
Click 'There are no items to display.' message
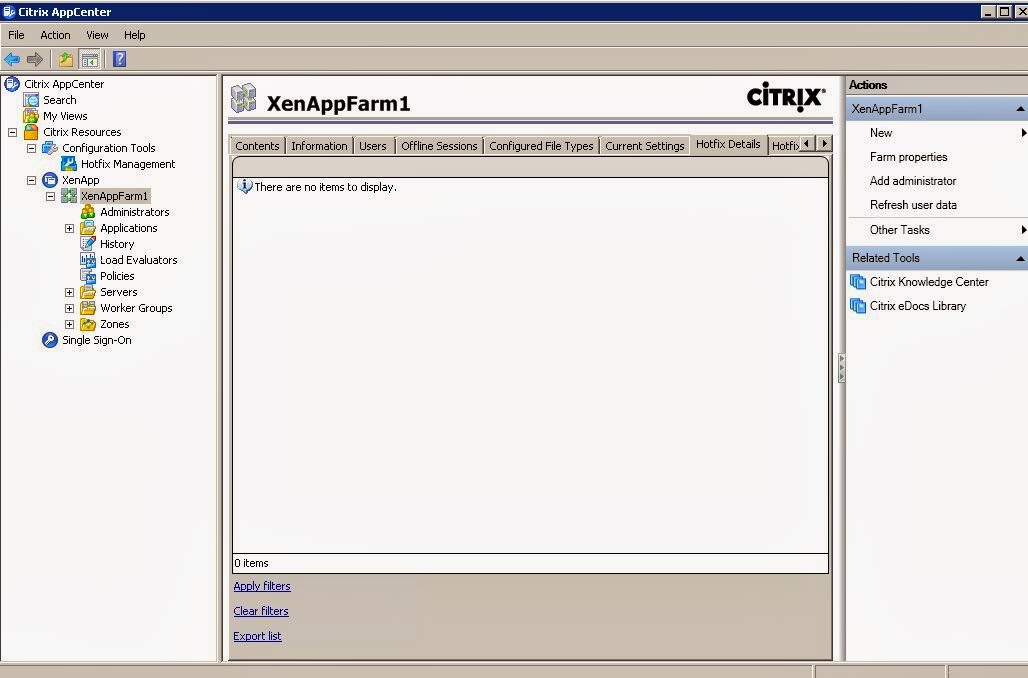(x=326, y=187)
